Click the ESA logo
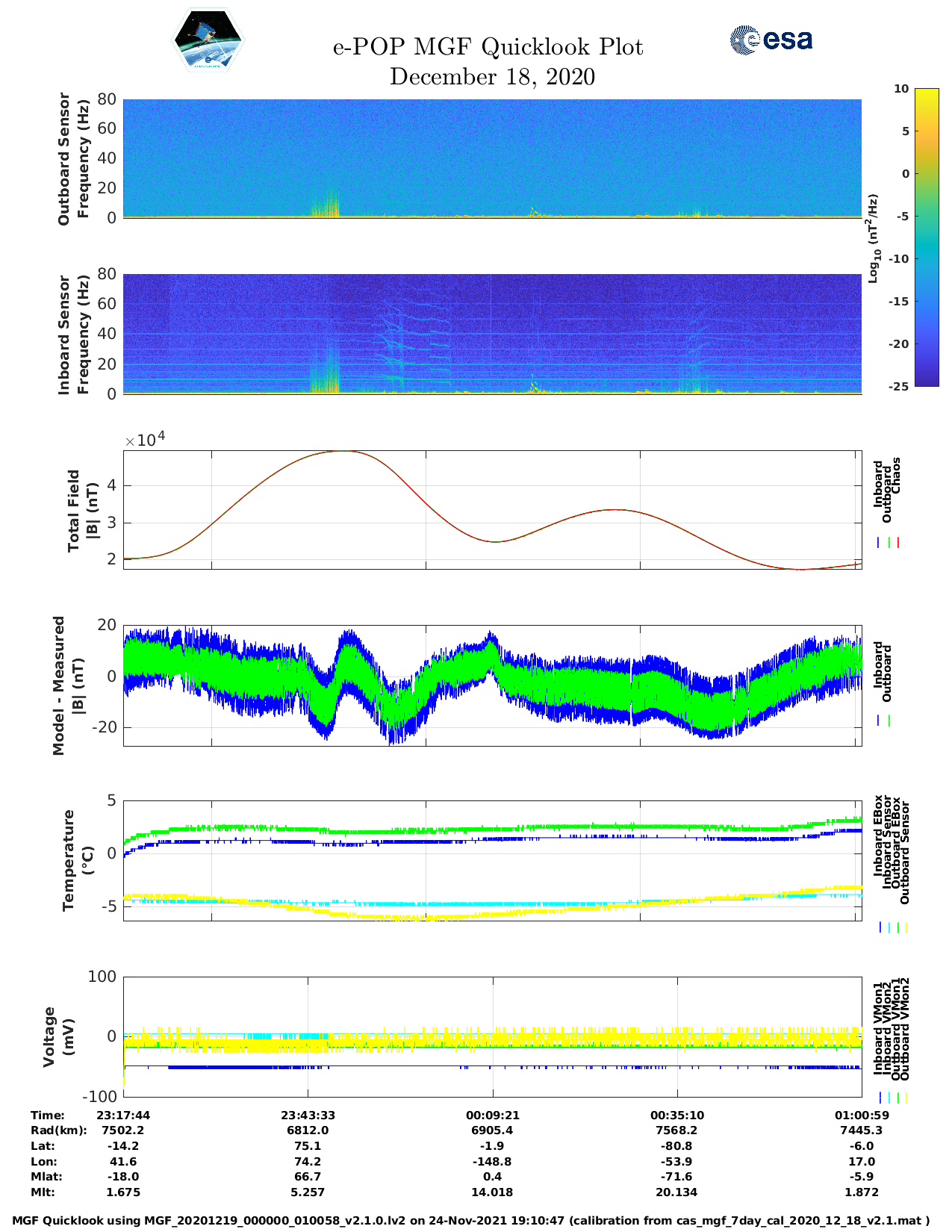The image size is (952, 1232). click(771, 40)
